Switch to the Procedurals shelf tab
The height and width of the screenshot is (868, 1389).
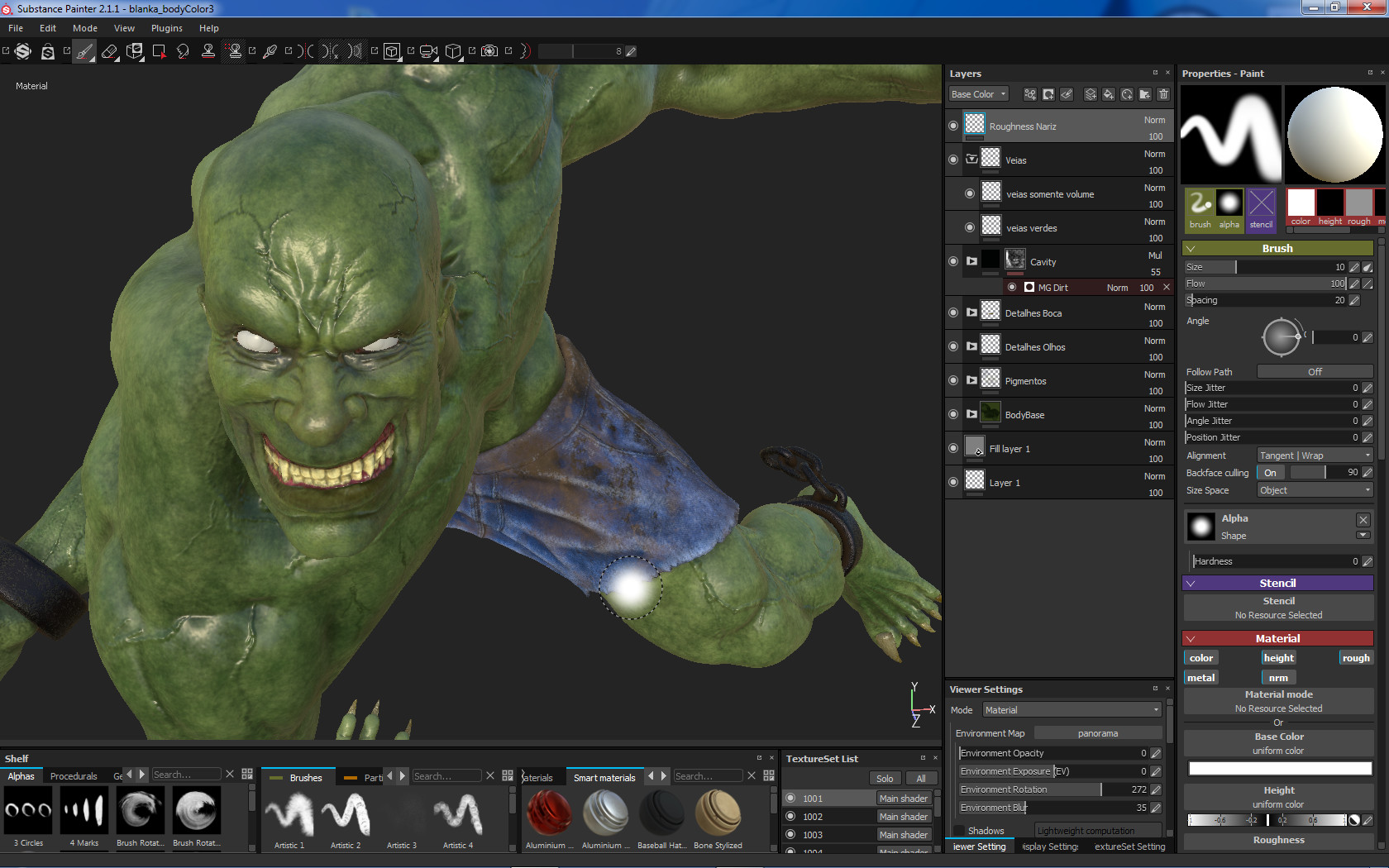pos(74,776)
